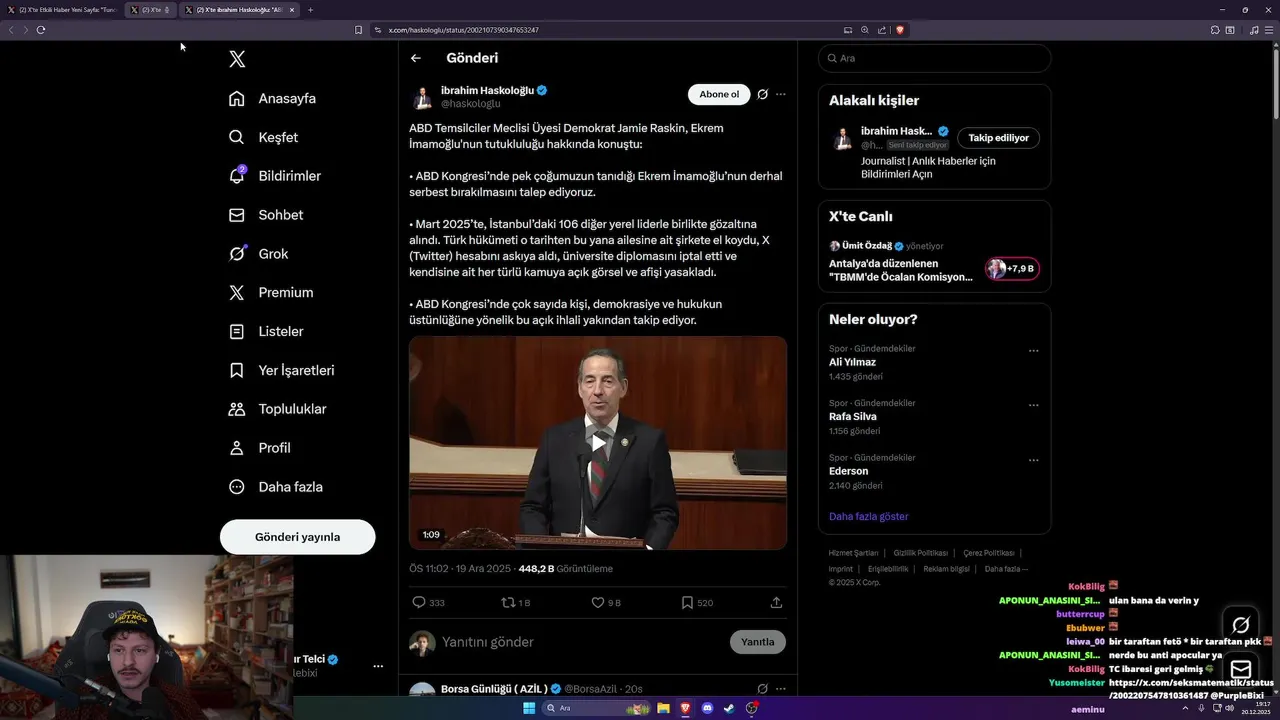This screenshot has width=1280, height=720.
Task: Click share icon under the post
Action: pos(776,602)
